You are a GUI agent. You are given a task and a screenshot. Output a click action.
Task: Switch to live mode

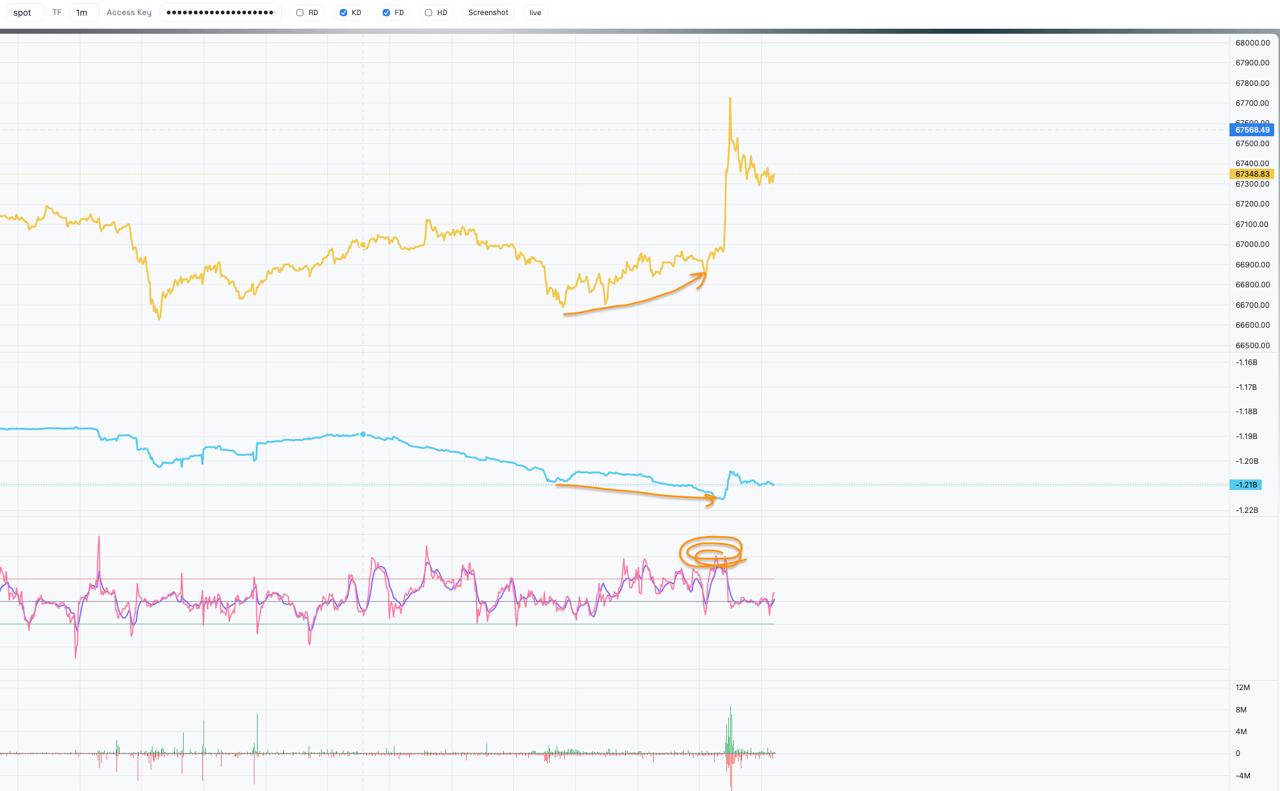coord(535,13)
